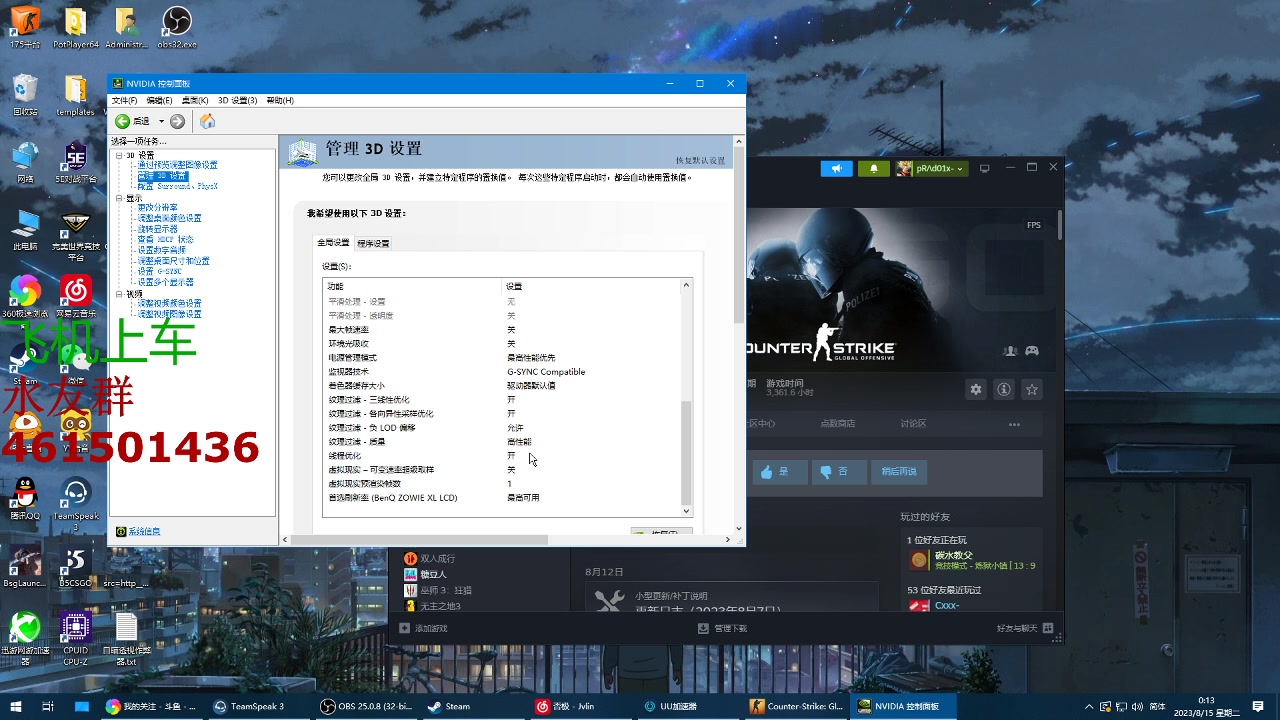Viewport: 1280px width, 720px height.
Task: Select 配置 Surround、PhysX tree item
Action: pyautogui.click(x=178, y=186)
